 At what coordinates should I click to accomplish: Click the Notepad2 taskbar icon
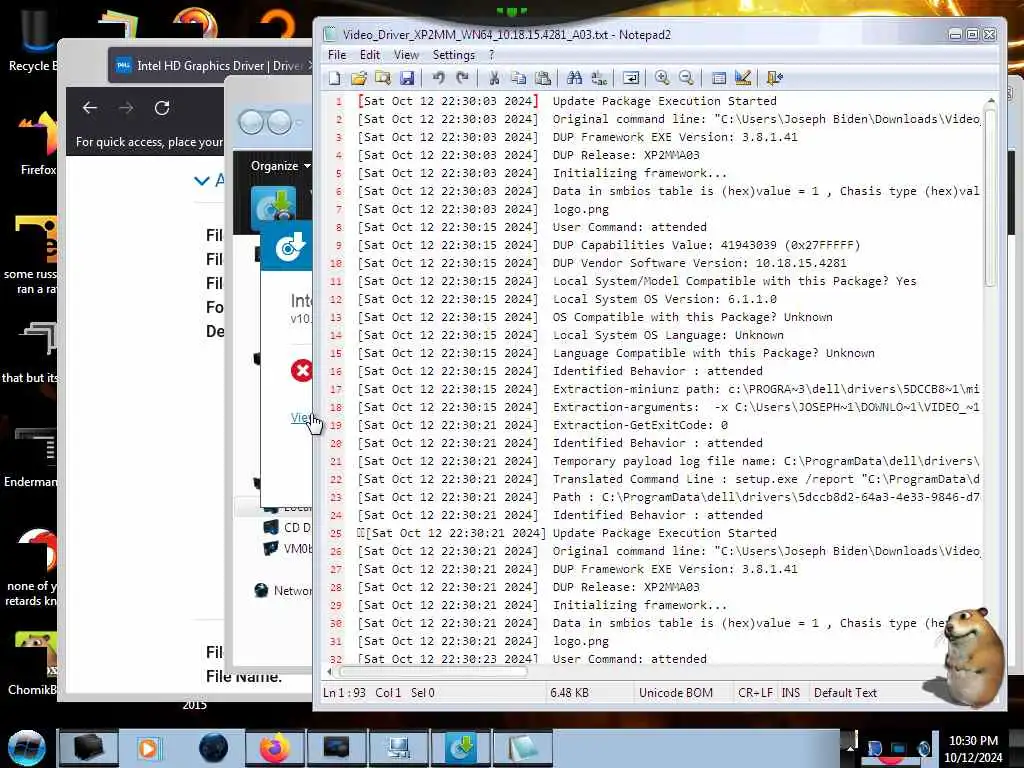[523, 748]
